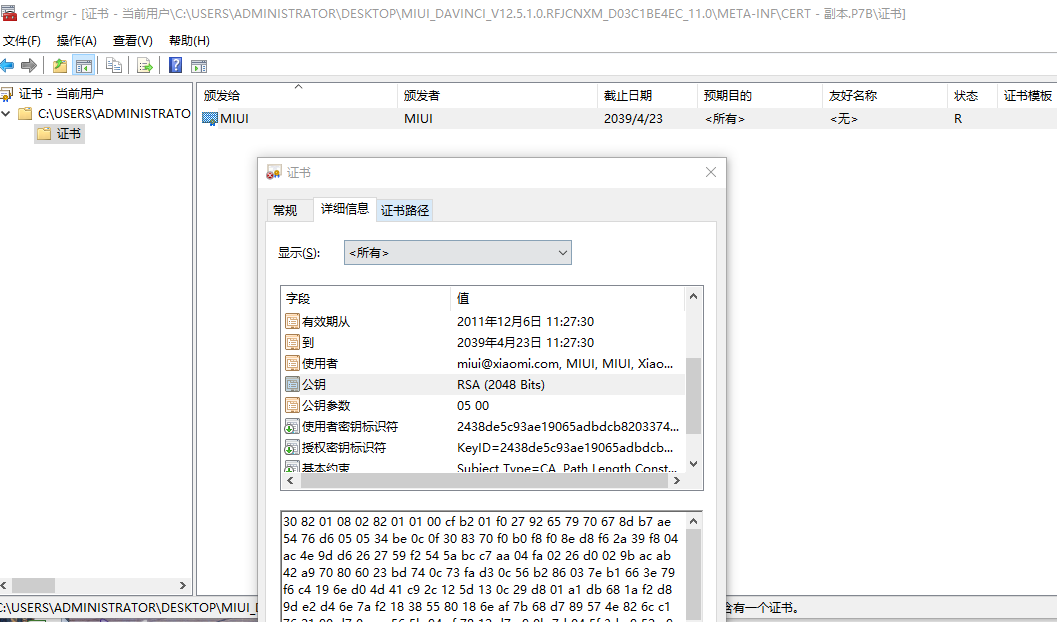
Task: Toggle the show/hide action pane icon
Action: click(199, 66)
